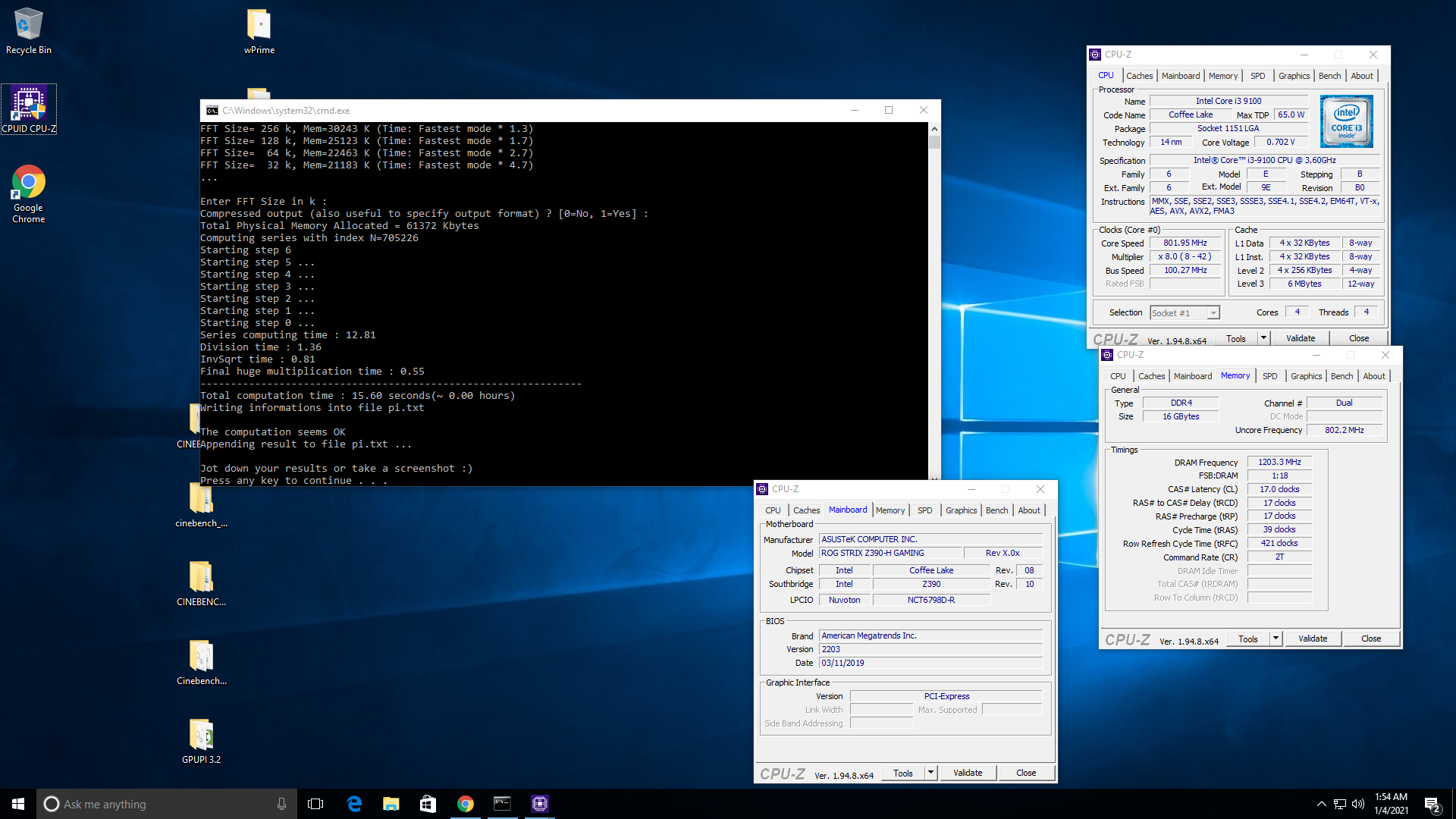Viewport: 1456px width, 819px height.
Task: Open the Cinebench... desktop folder icon
Action: [x=201, y=662]
